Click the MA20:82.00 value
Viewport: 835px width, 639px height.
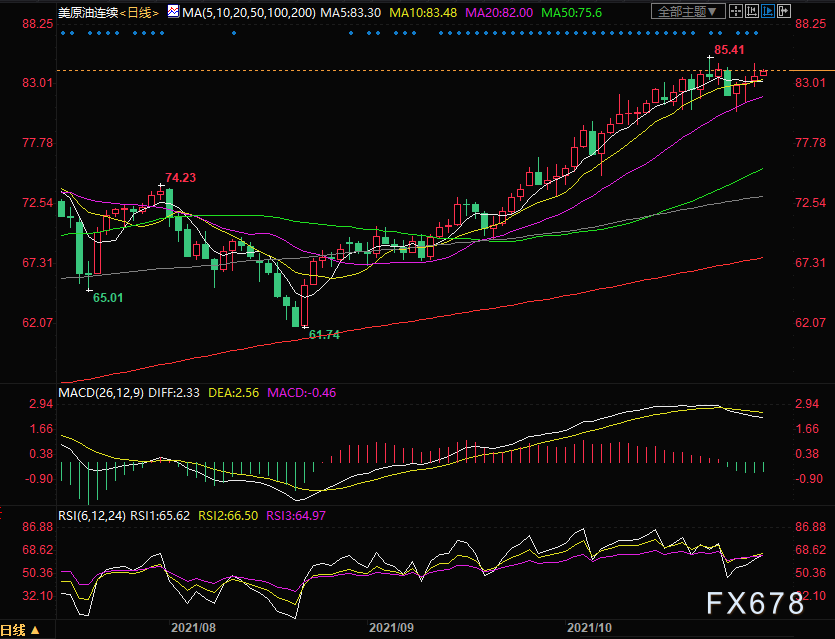[499, 12]
